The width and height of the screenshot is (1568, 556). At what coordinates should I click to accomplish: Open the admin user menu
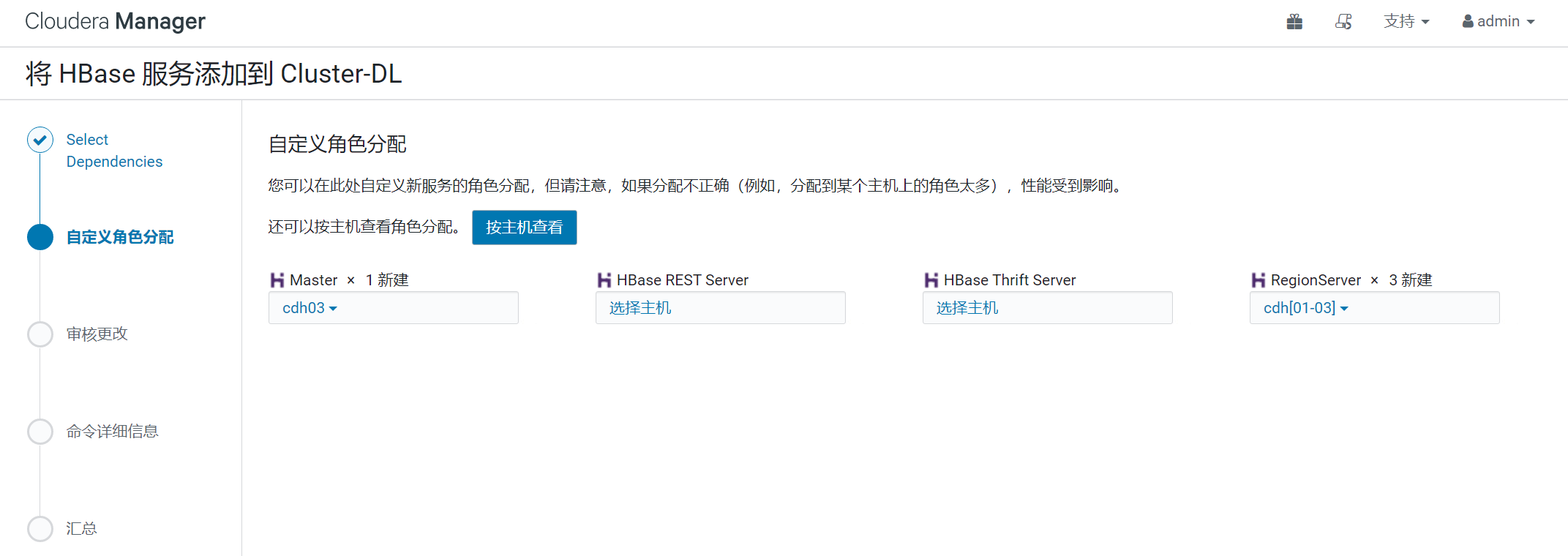pos(1498,21)
